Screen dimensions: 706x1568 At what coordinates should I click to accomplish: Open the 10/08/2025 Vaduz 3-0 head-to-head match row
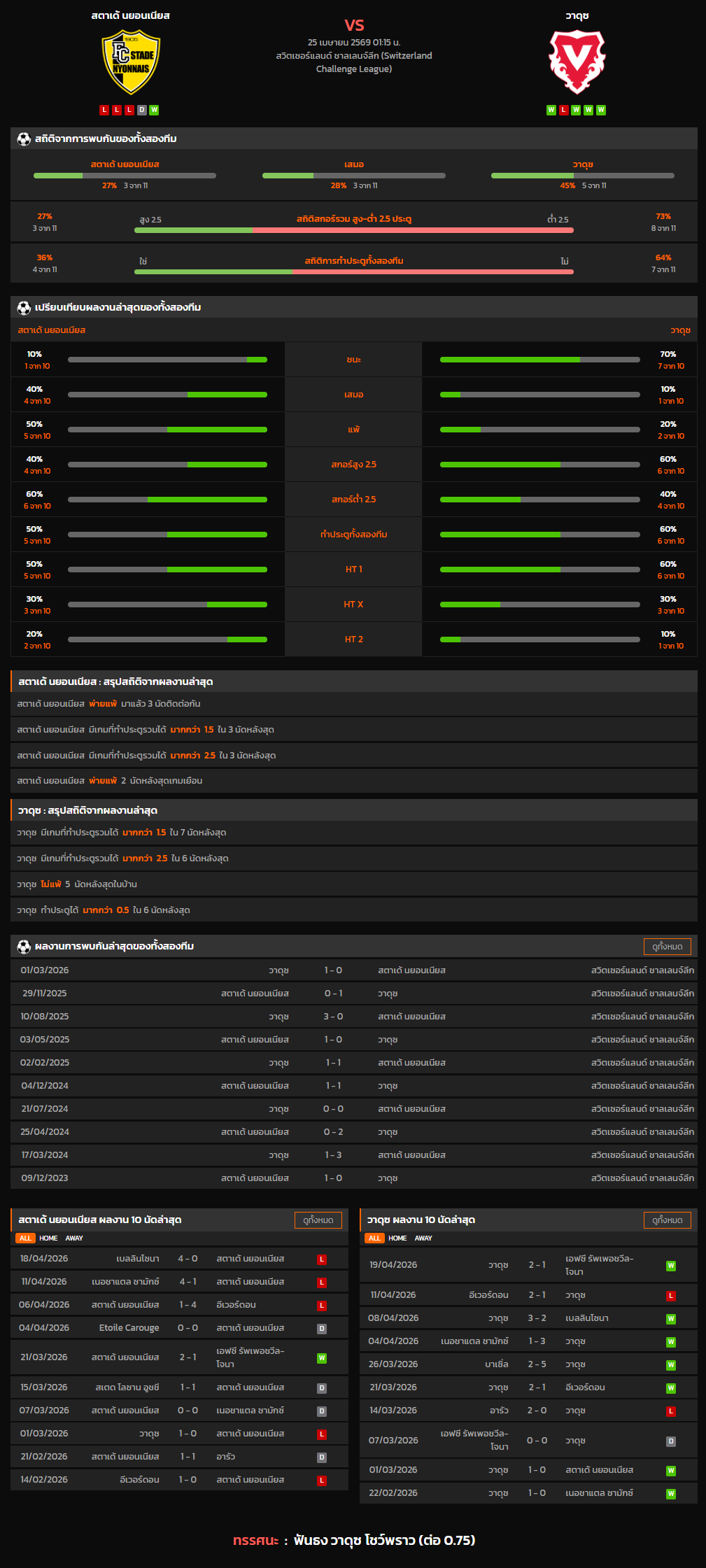click(x=353, y=1017)
